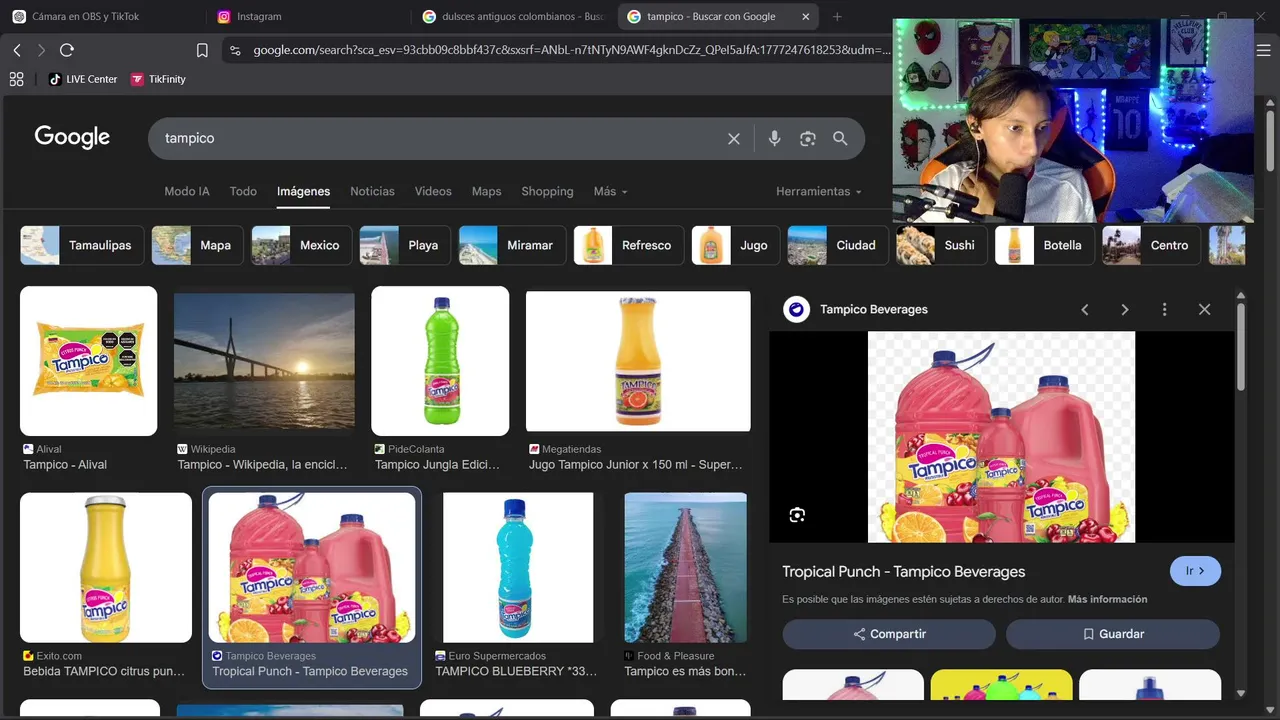Image resolution: width=1280 pixels, height=720 pixels.
Task: Open the Food & Pleasure pier thumbnail
Action: click(685, 567)
